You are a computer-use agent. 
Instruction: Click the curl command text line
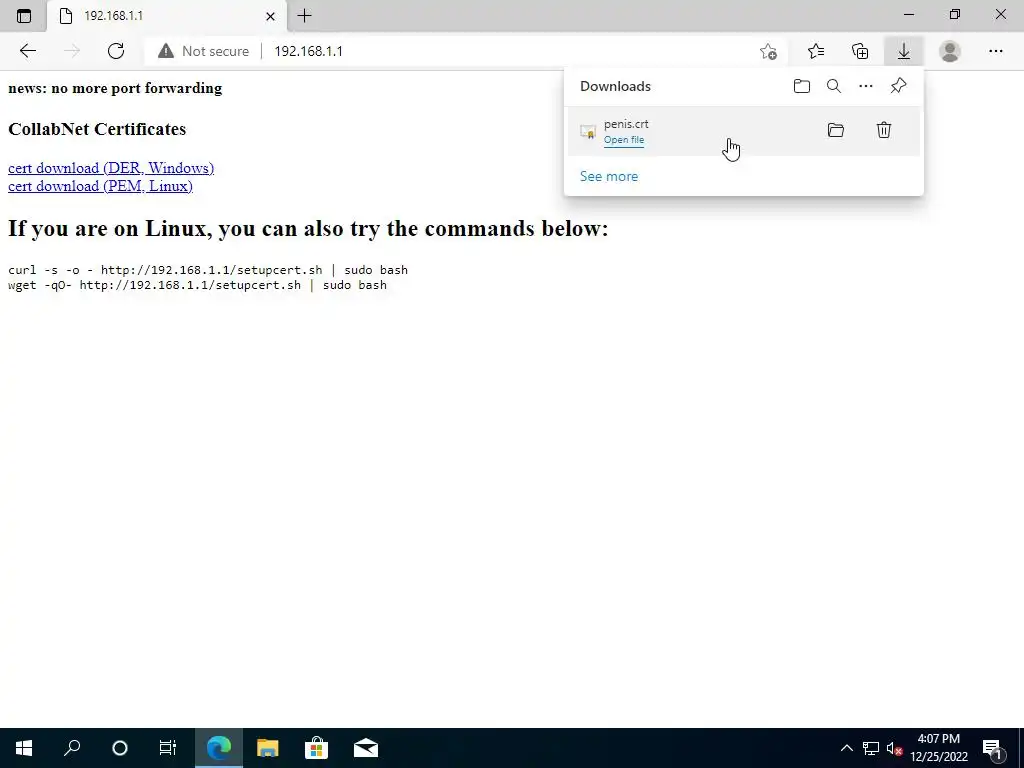208,270
